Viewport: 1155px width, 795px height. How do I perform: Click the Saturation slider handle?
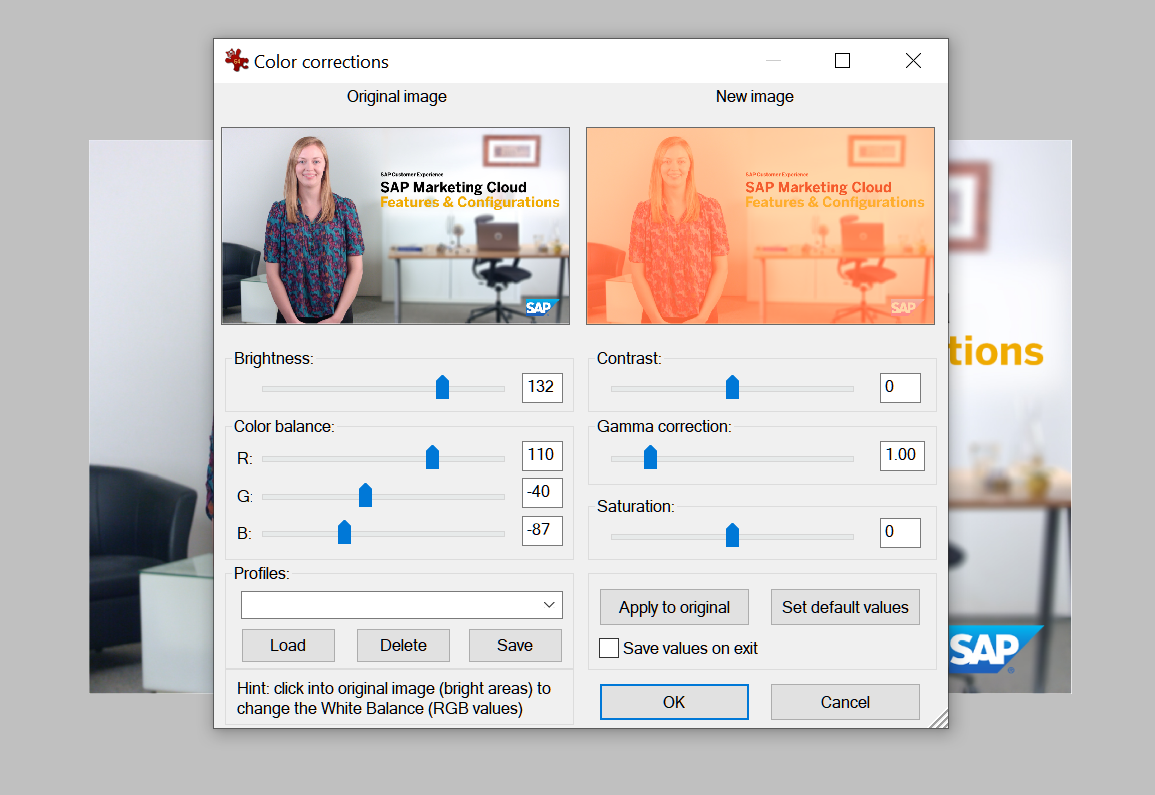coord(732,535)
